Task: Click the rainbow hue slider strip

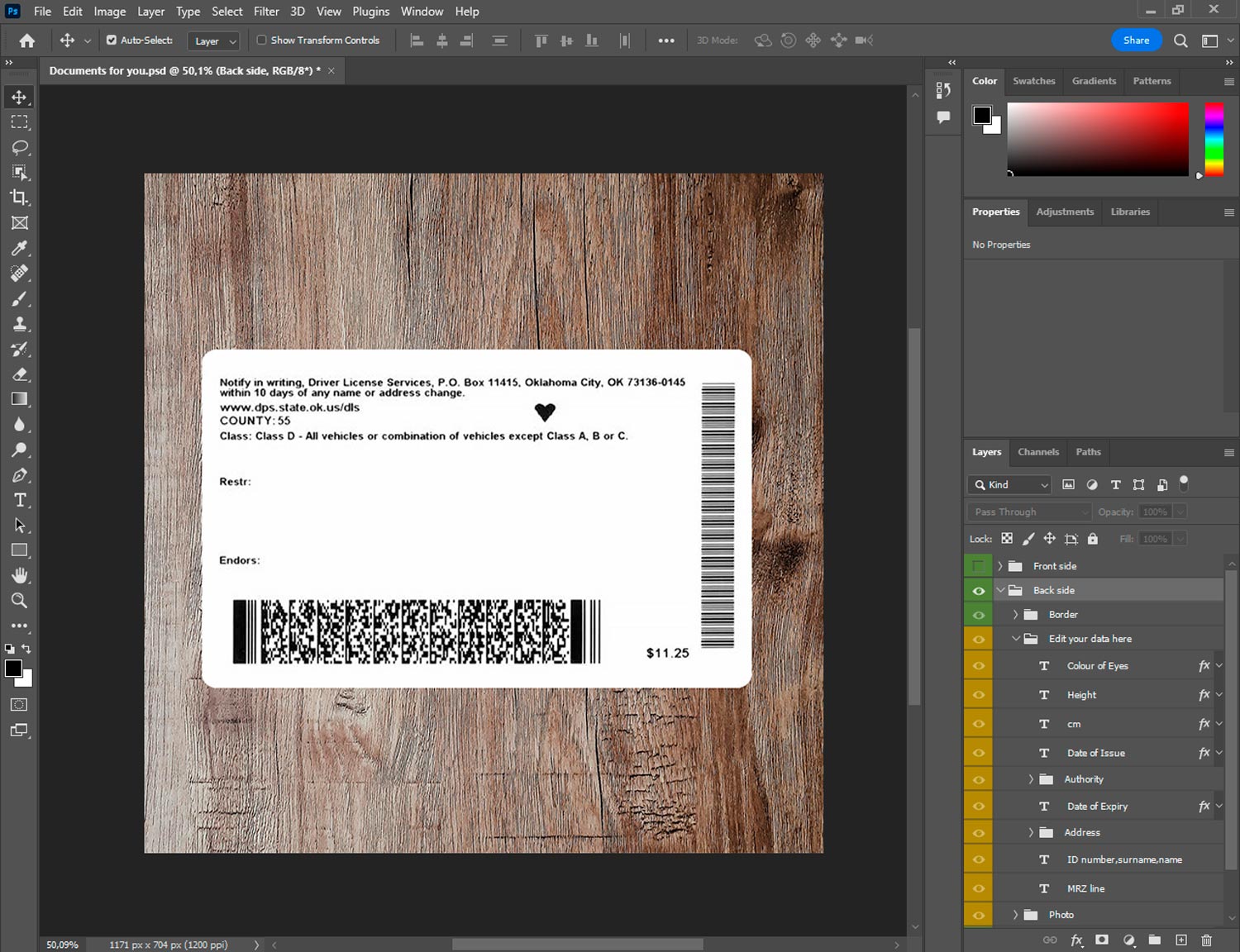Action: tap(1214, 139)
